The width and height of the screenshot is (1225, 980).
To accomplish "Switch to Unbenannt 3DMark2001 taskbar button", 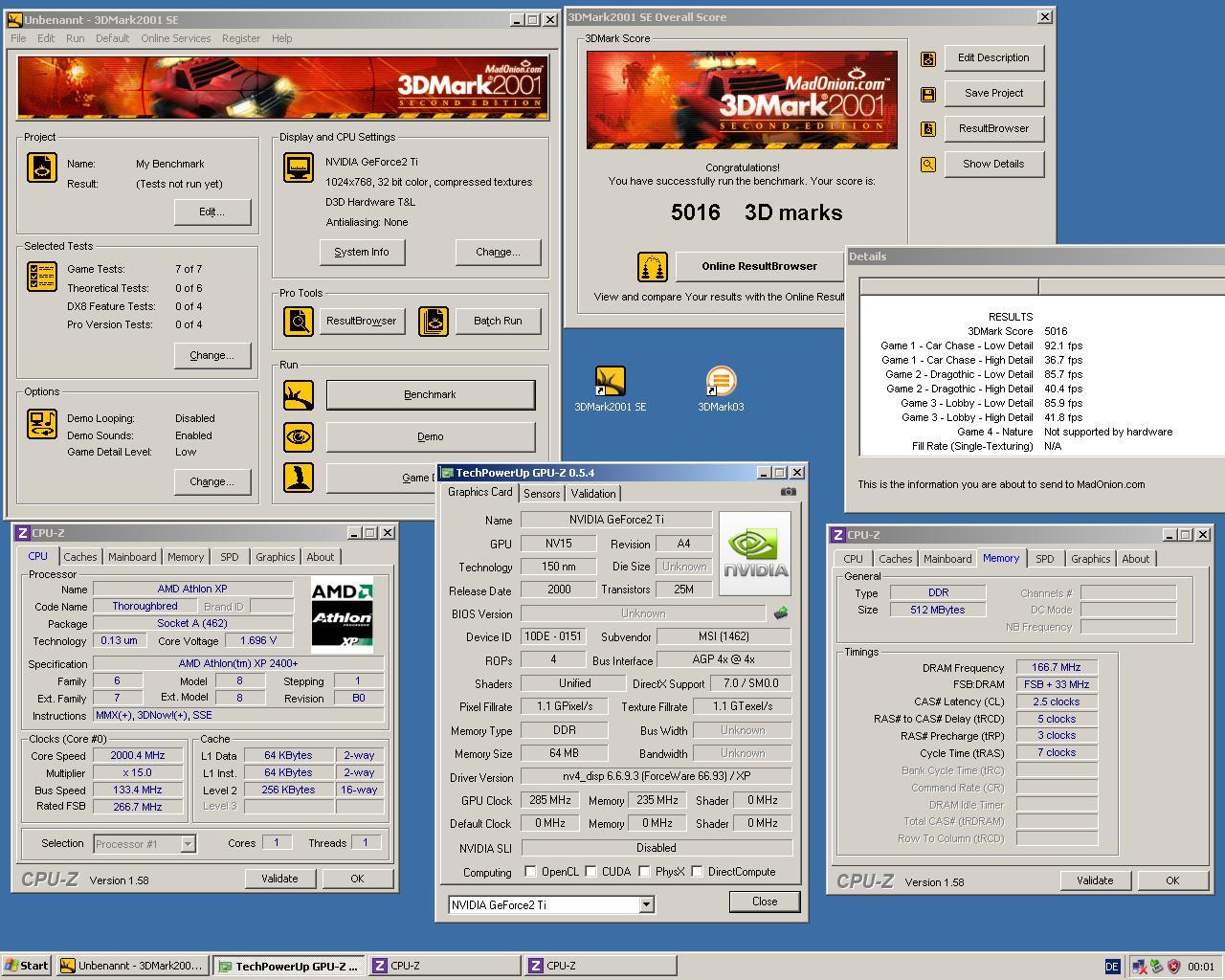I will [x=132, y=966].
